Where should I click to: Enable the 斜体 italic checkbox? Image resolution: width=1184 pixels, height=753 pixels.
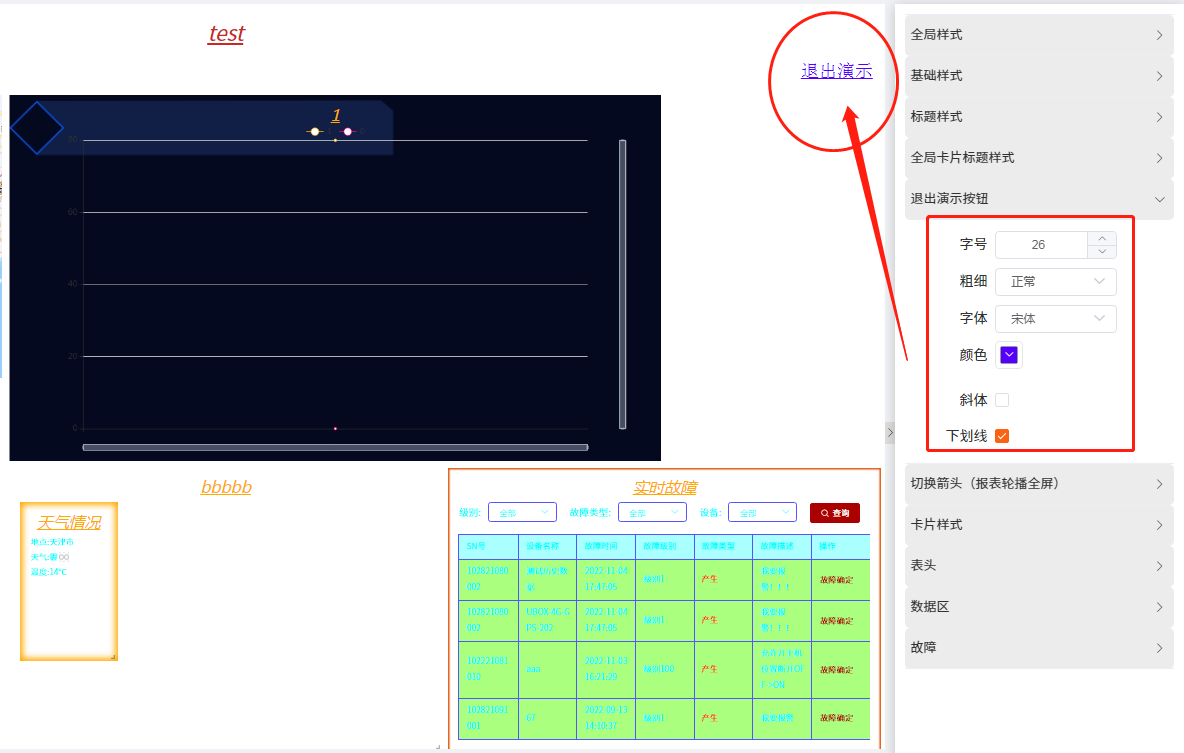click(1002, 400)
